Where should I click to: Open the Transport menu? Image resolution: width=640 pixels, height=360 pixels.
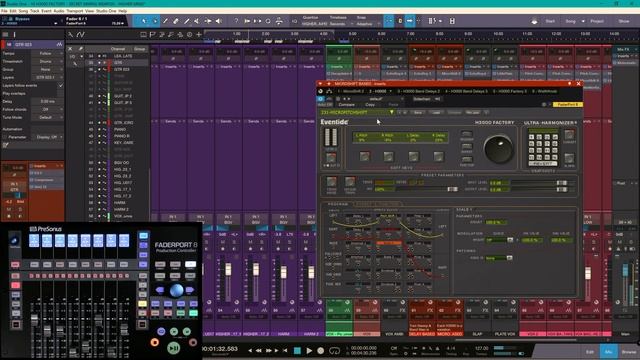[x=75, y=11]
